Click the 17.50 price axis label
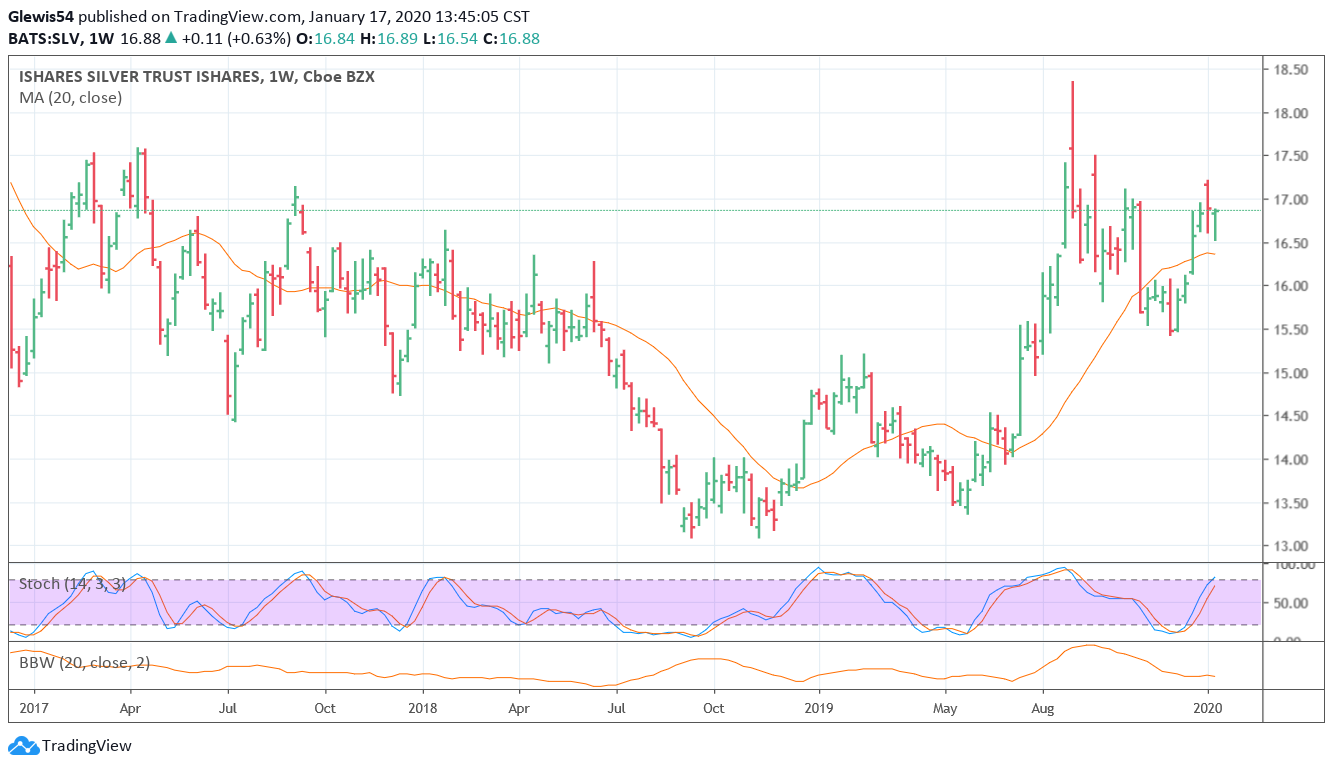This screenshot has width=1333, height=769. (1290, 156)
